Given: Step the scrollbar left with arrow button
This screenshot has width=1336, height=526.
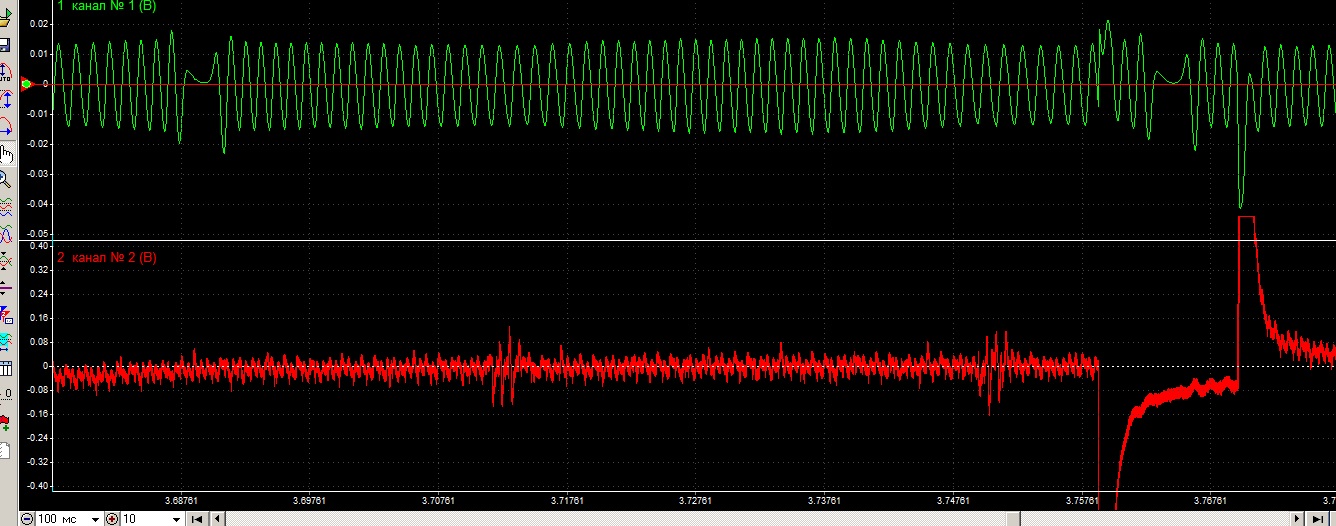Looking at the screenshot, I should click(x=217, y=519).
